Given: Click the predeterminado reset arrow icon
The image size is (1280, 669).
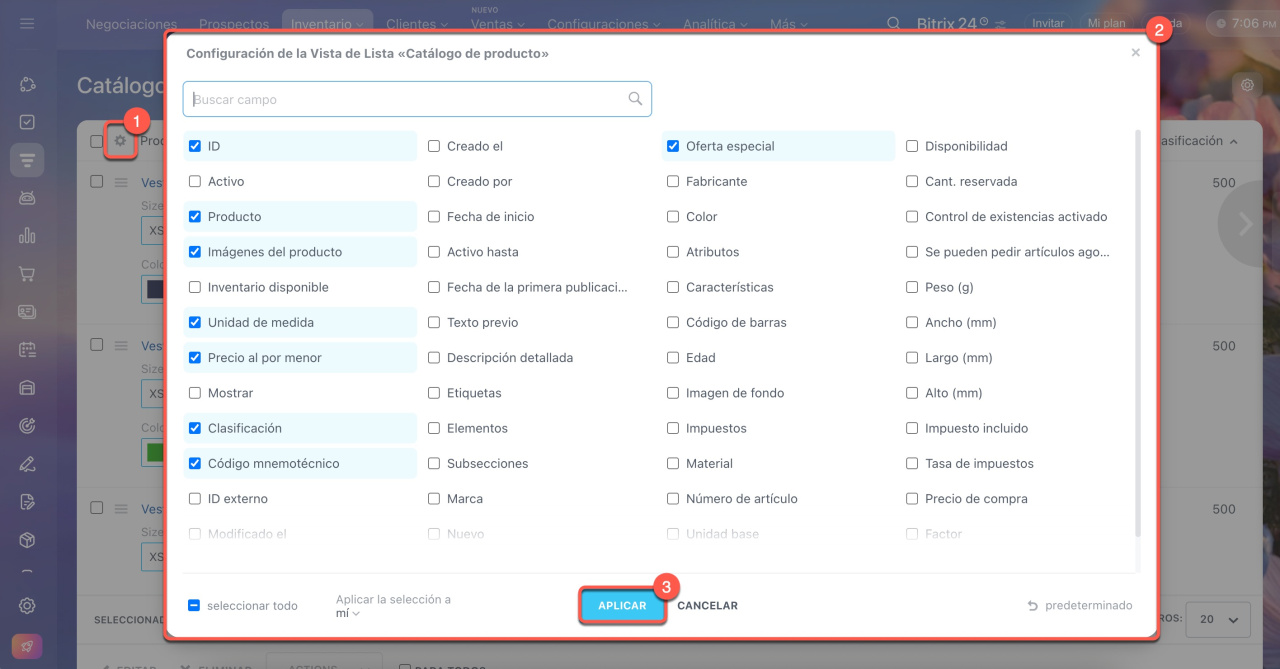Looking at the screenshot, I should (x=1033, y=606).
